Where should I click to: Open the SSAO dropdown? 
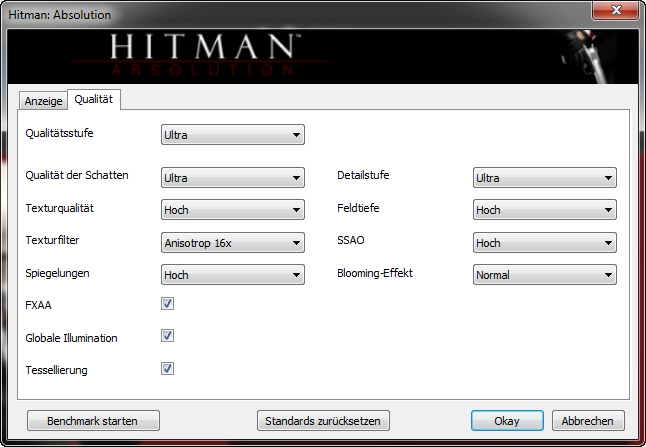[x=545, y=243]
